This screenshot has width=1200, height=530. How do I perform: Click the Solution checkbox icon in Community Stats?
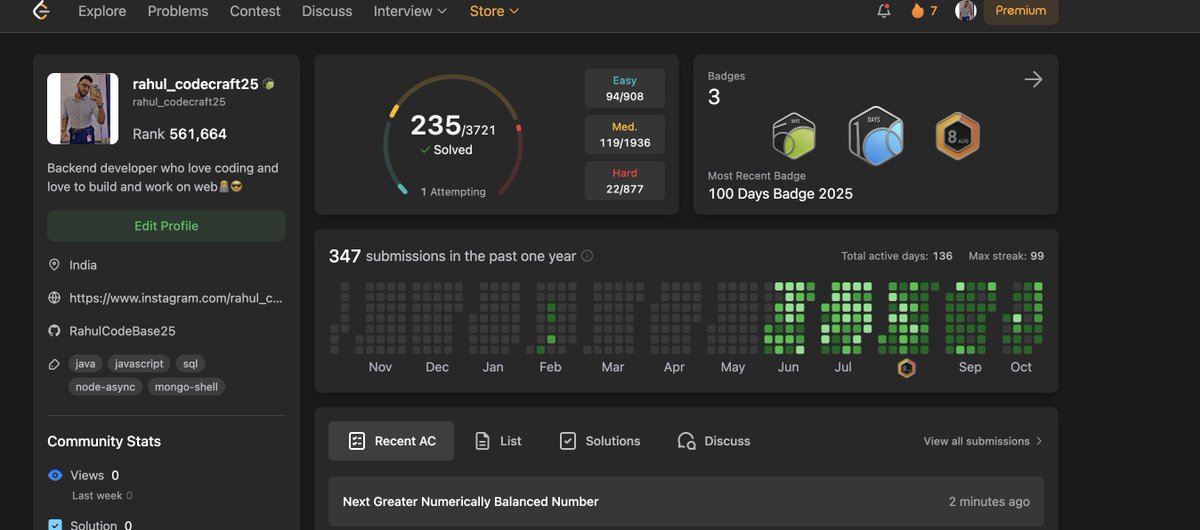55,524
